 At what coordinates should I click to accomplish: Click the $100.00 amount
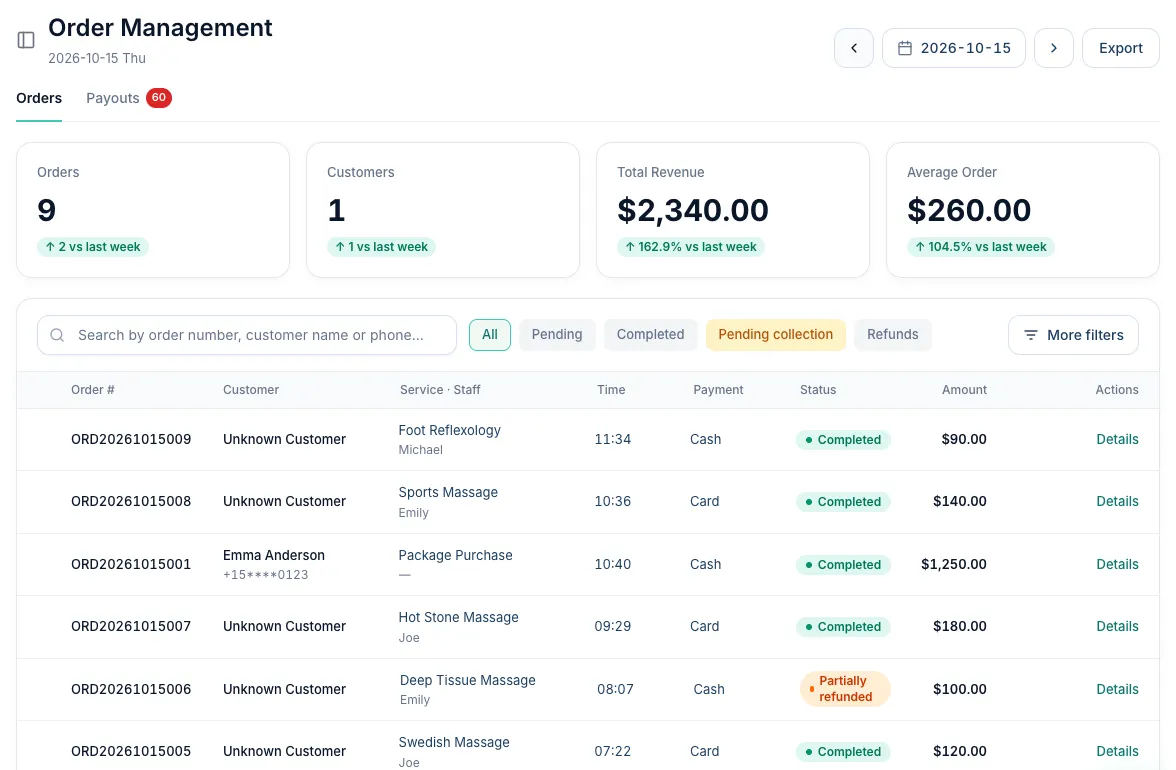pos(959,689)
